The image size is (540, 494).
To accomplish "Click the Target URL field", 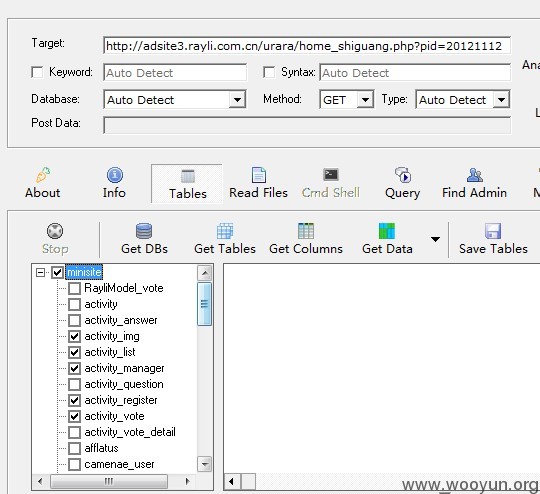I will point(307,45).
